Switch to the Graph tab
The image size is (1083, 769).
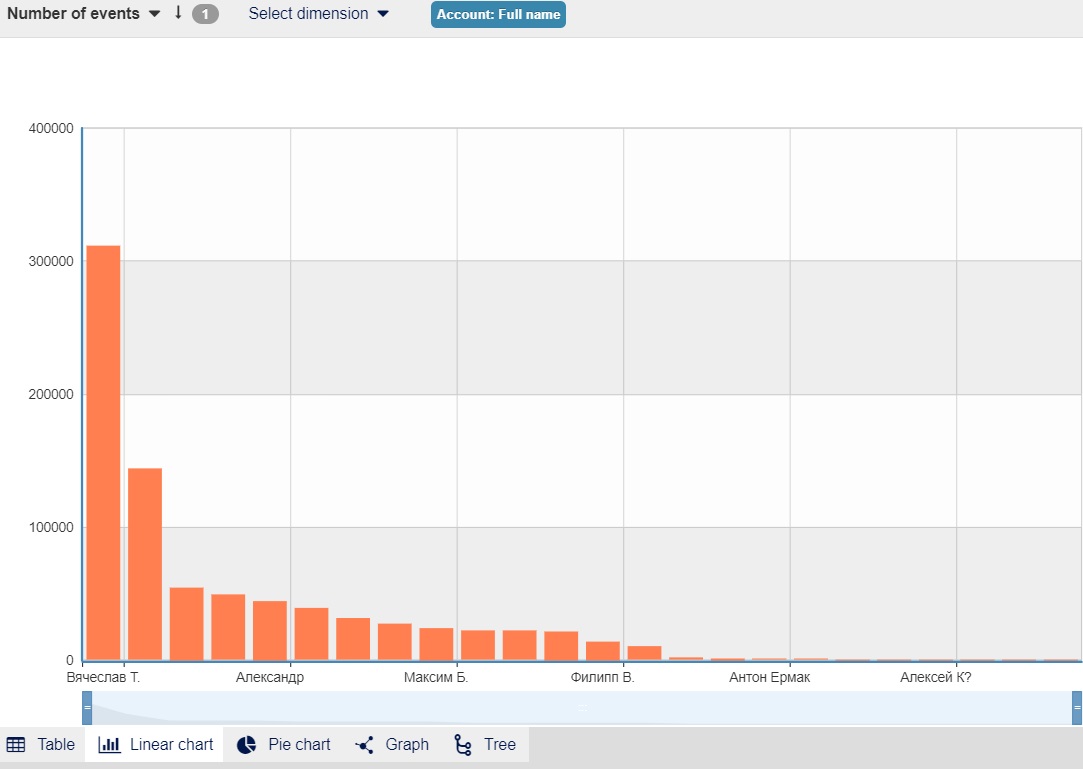pyautogui.click(x=392, y=744)
